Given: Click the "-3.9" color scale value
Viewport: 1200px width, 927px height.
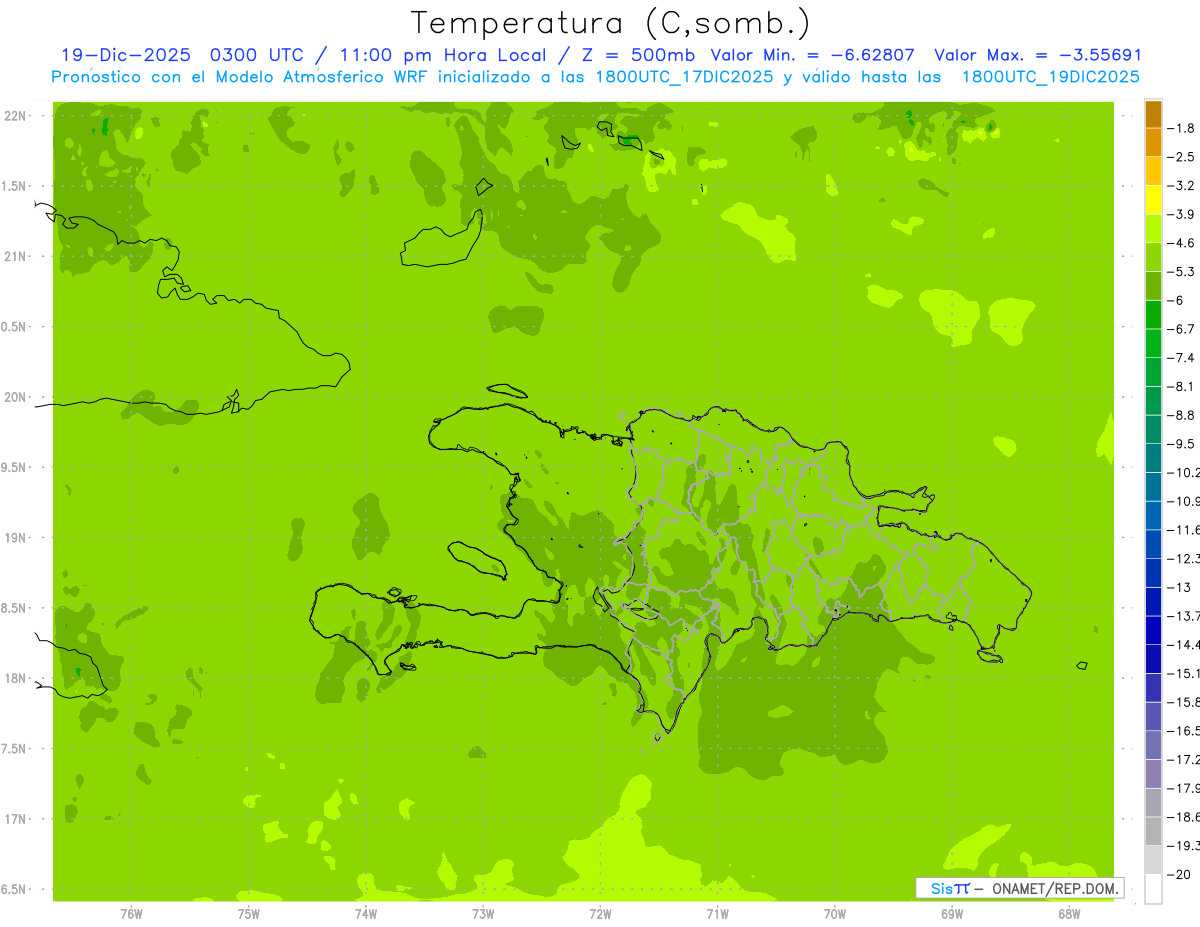Looking at the screenshot, I should [x=1182, y=214].
